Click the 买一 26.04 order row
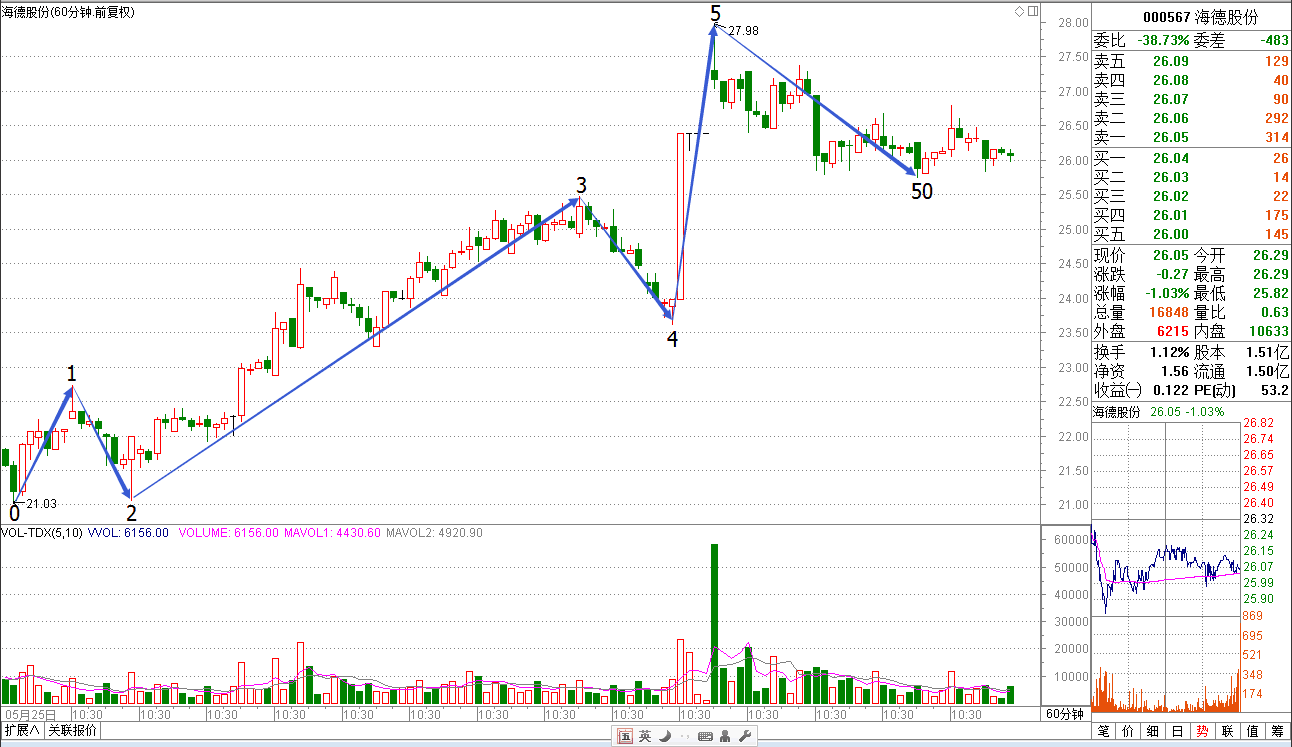Image resolution: width=1292 pixels, height=747 pixels. pyautogui.click(x=1191, y=158)
